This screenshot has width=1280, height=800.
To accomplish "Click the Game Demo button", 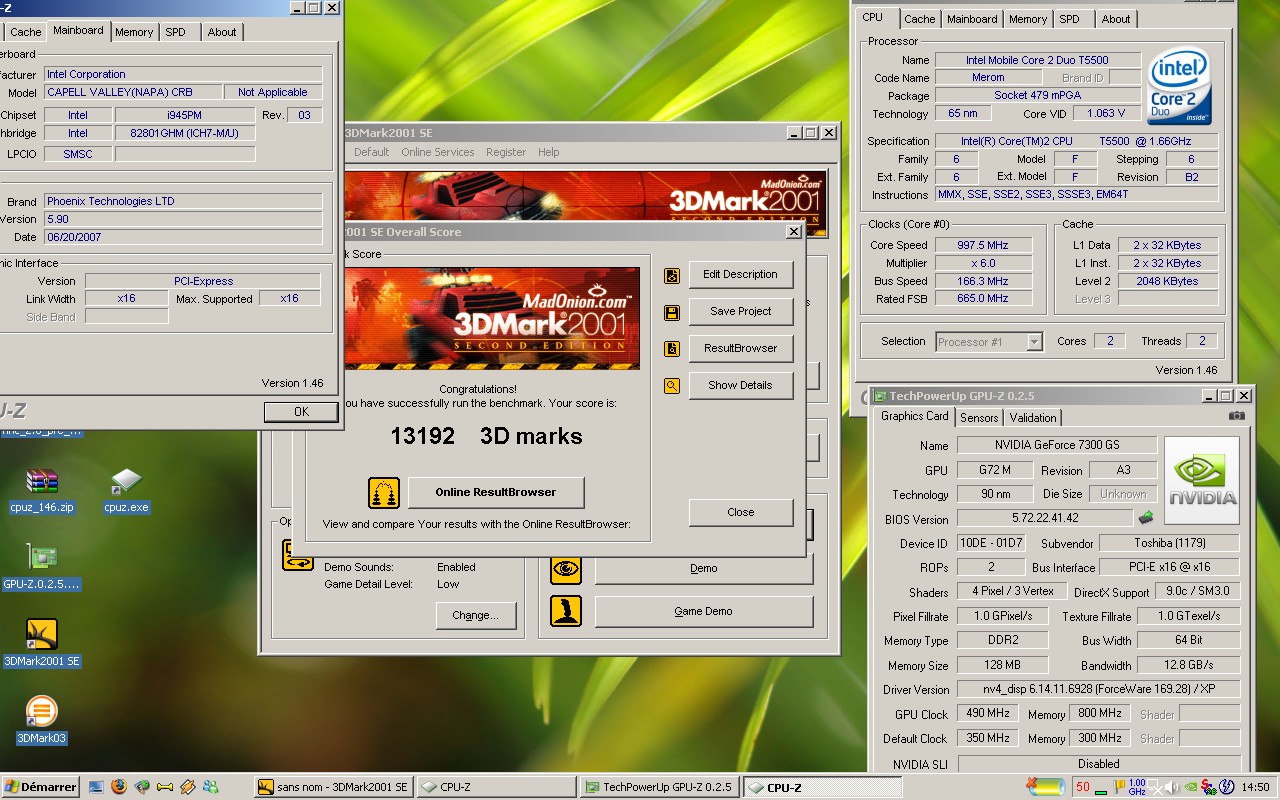I will point(704,612).
